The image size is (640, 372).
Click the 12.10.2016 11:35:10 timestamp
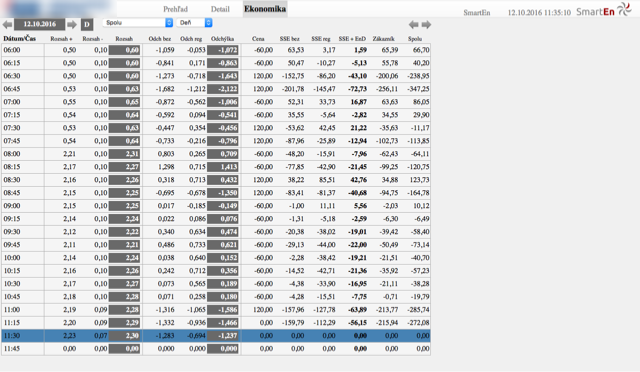click(x=539, y=13)
